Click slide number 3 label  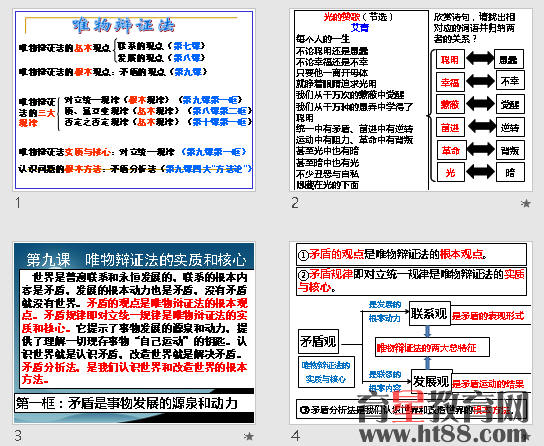click(18, 436)
